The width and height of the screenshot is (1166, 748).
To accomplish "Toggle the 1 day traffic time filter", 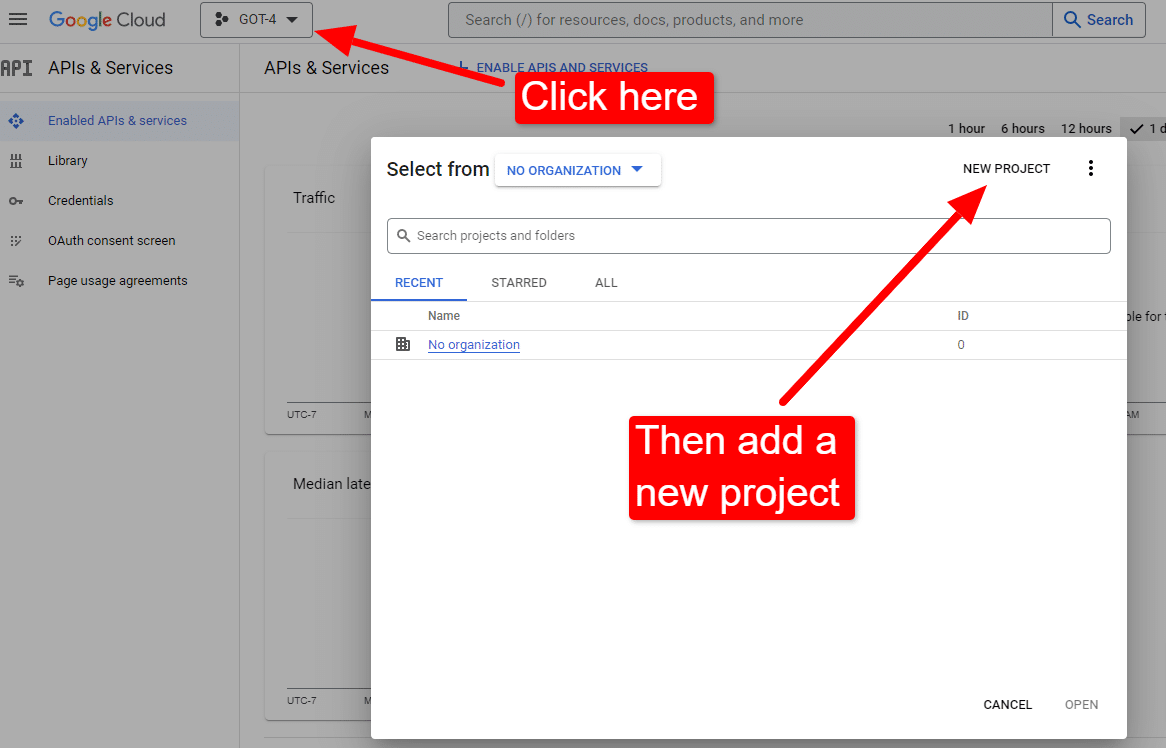I will click(1150, 128).
